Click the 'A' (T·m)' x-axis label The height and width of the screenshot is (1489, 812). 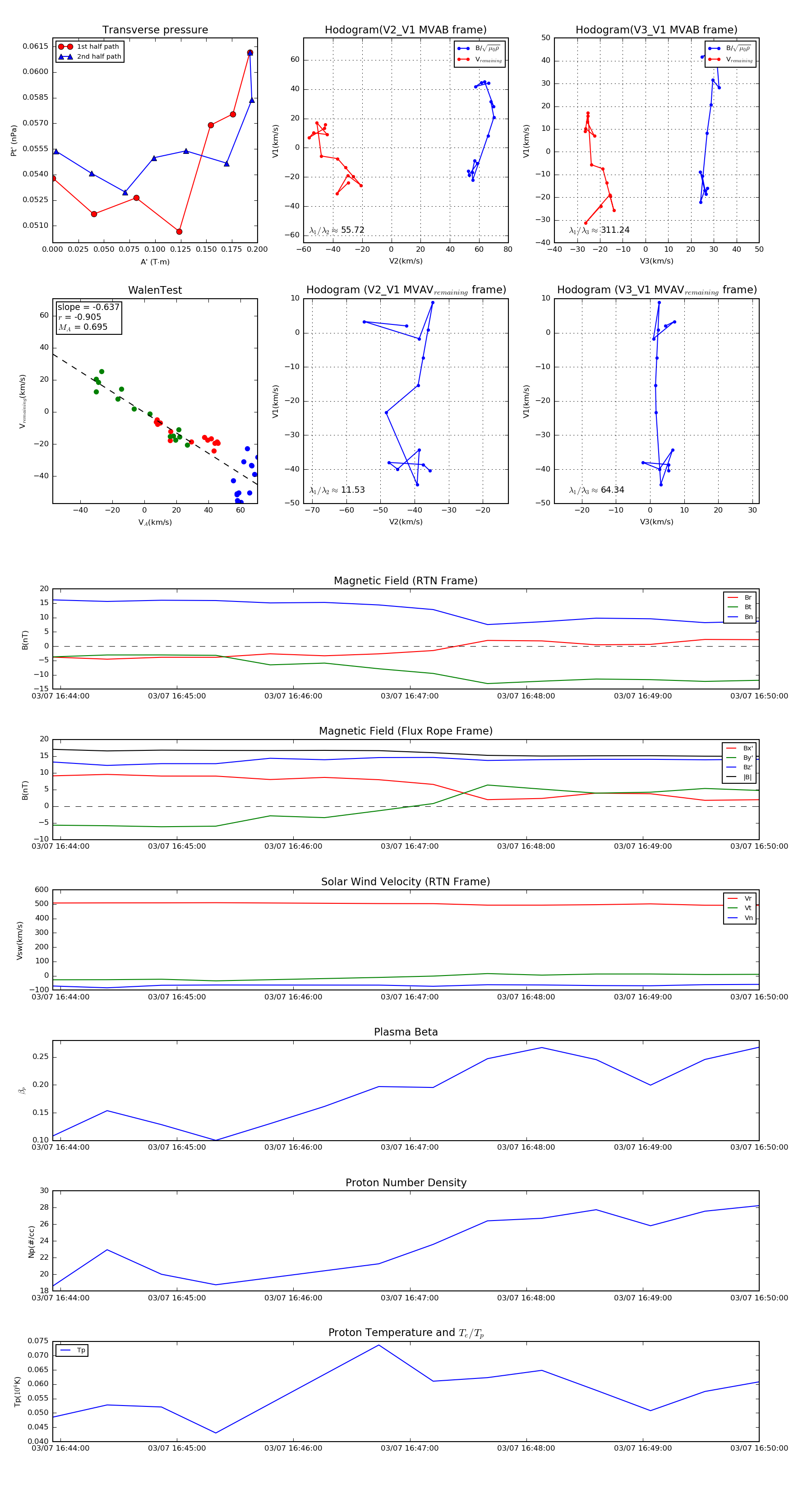point(155,262)
